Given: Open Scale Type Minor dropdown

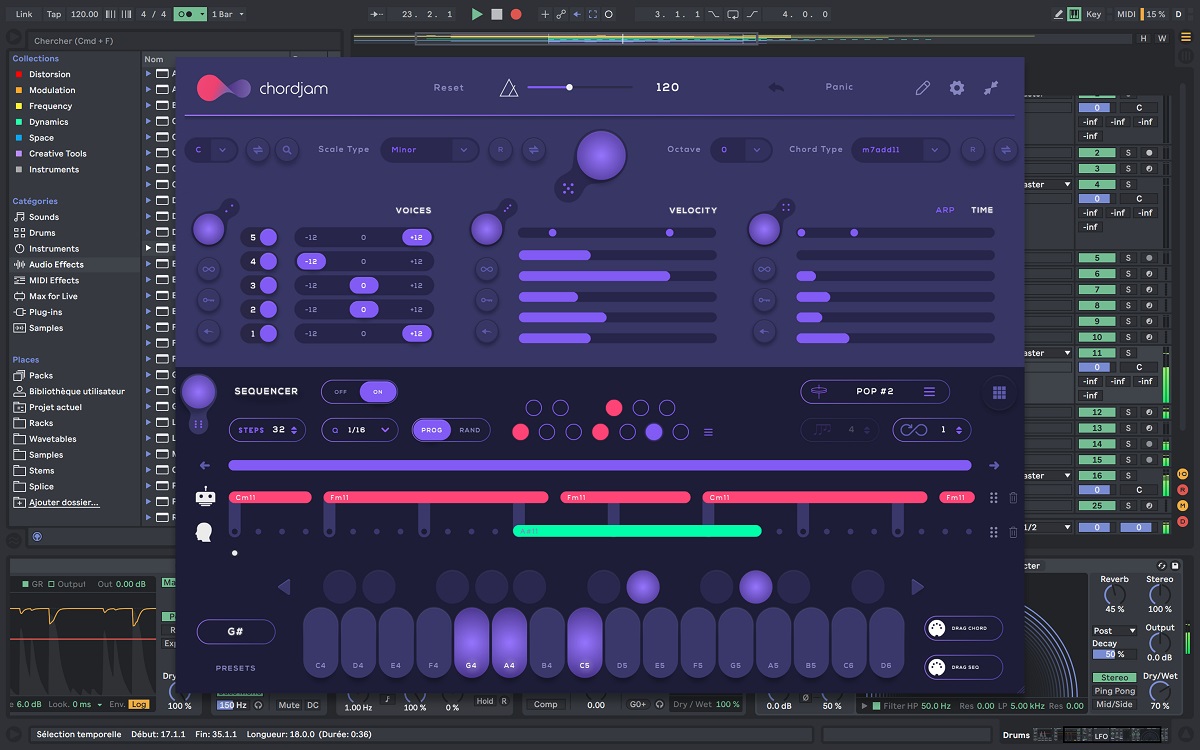Looking at the screenshot, I should click(x=428, y=150).
